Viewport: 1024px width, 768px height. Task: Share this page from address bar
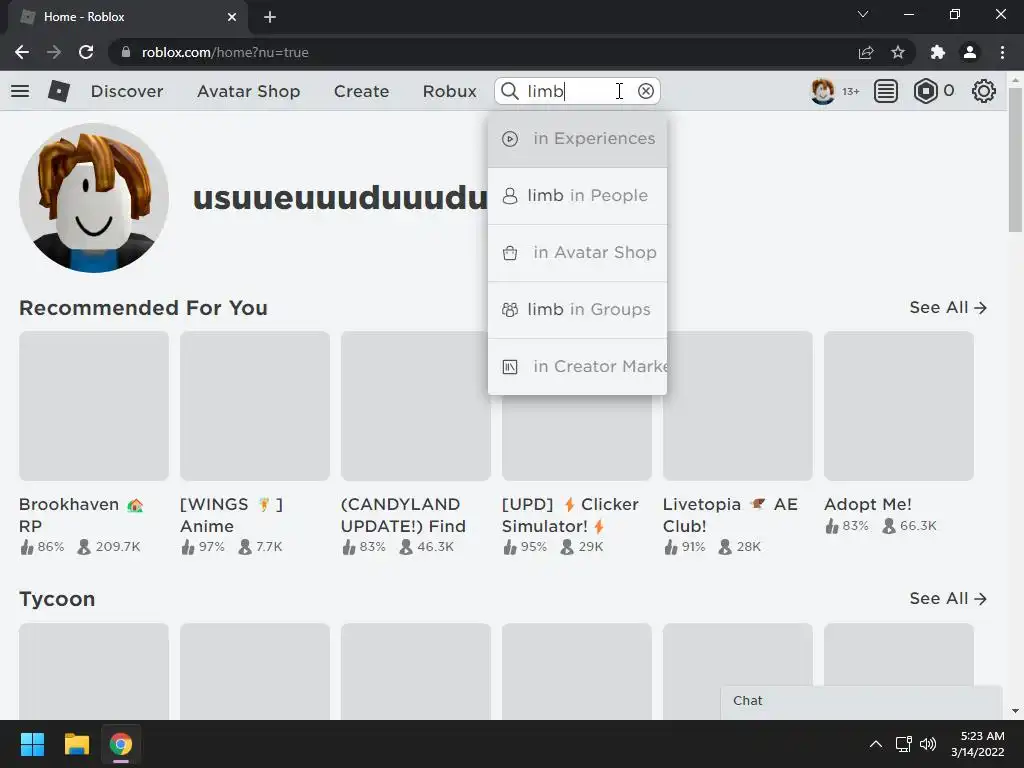[x=866, y=52]
